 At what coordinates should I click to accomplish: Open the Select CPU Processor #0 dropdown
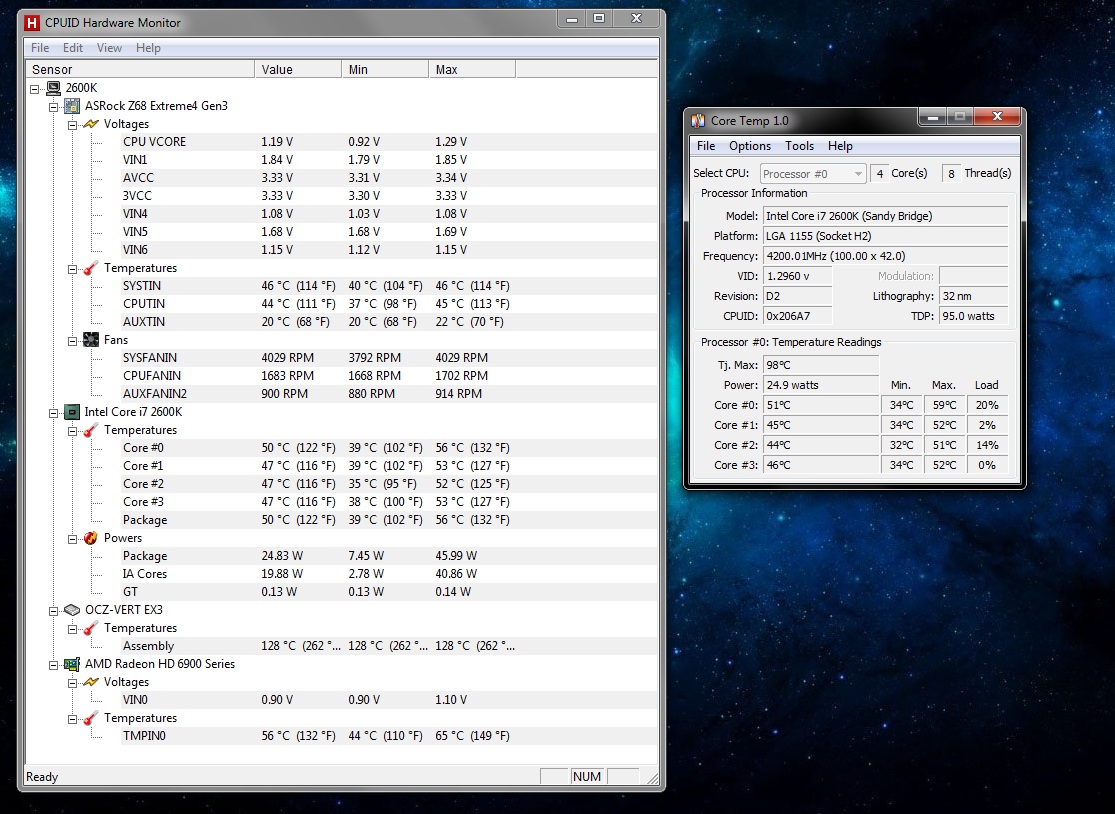[x=813, y=174]
